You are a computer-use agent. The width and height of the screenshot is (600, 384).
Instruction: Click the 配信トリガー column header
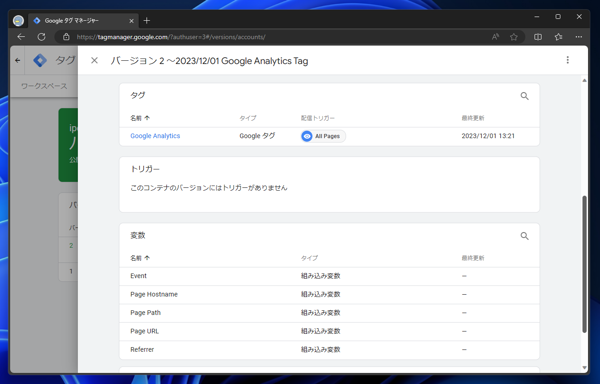click(x=318, y=118)
